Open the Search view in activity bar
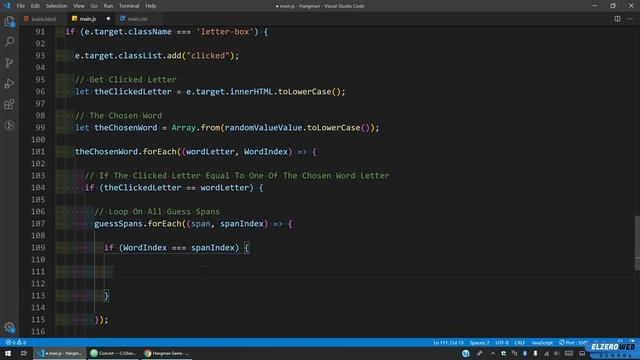The image size is (640, 360). (x=9, y=42)
